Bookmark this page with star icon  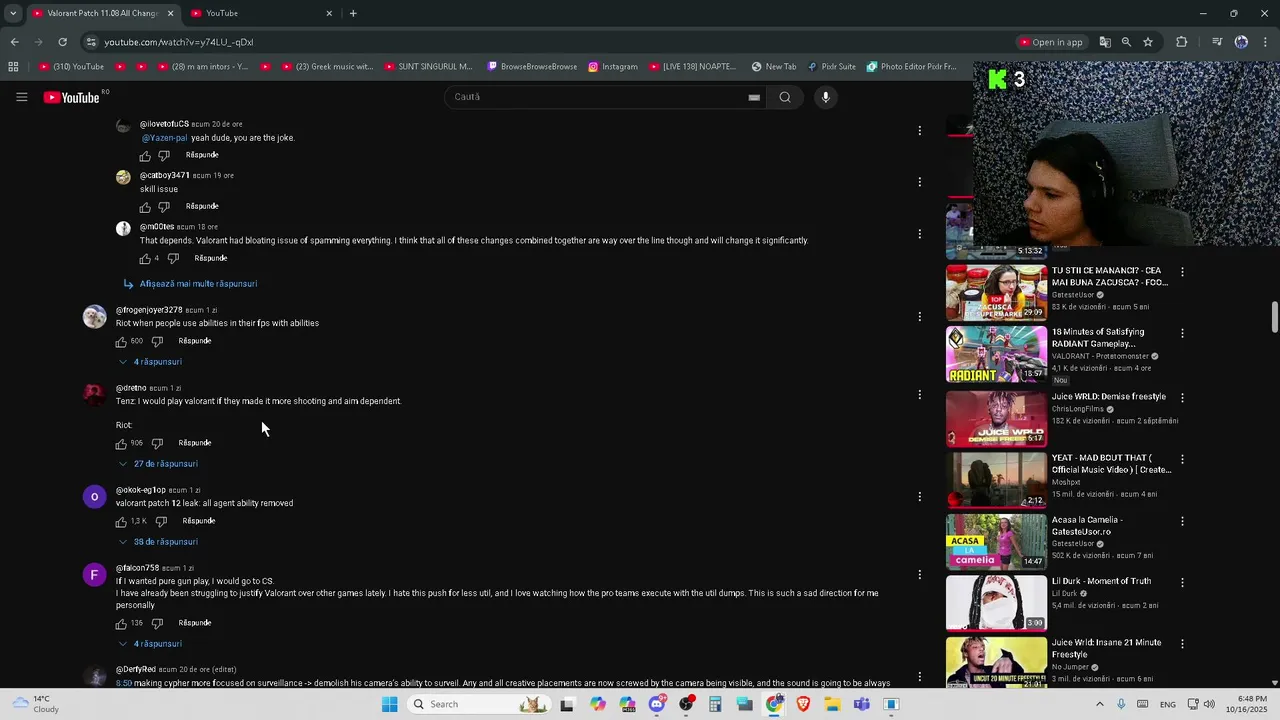point(1148,42)
